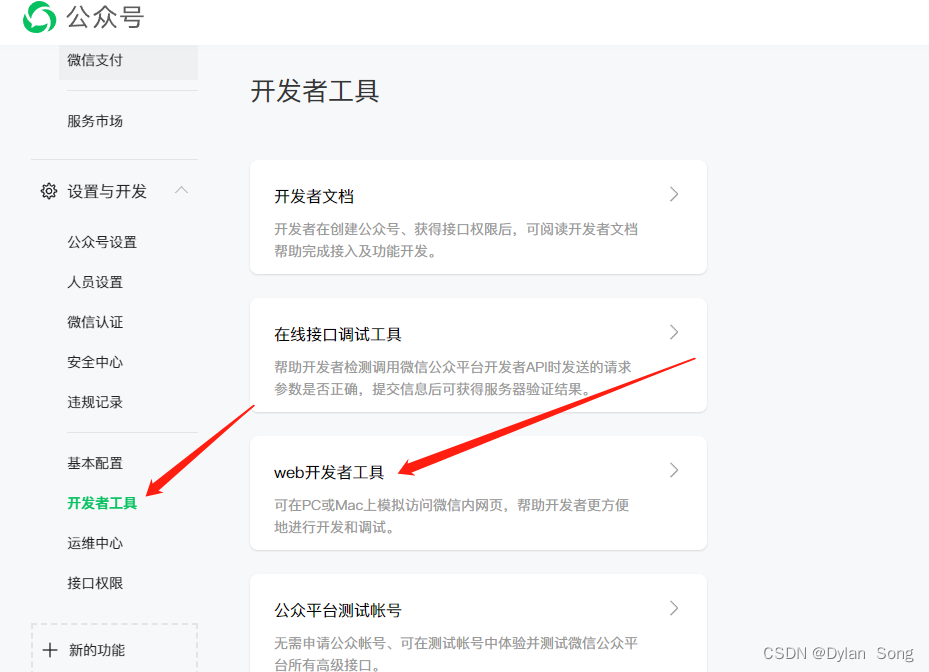Viewport: 929px width, 672px height.
Task: Click the 设置与开发 section header label
Action: coord(107,191)
